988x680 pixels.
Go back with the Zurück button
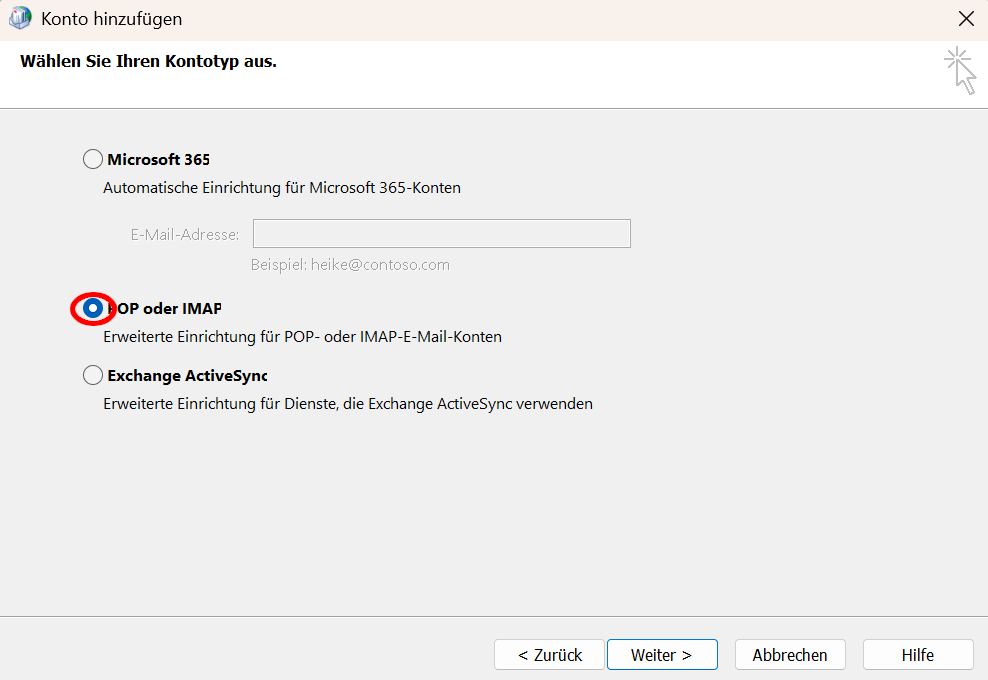coord(549,655)
